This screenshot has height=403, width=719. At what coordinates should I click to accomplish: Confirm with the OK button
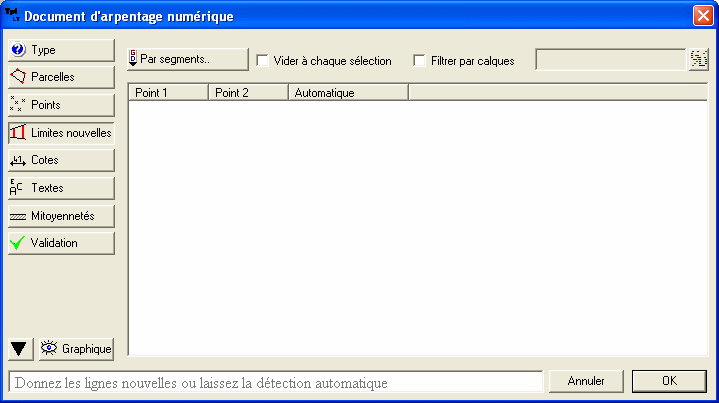pos(669,381)
